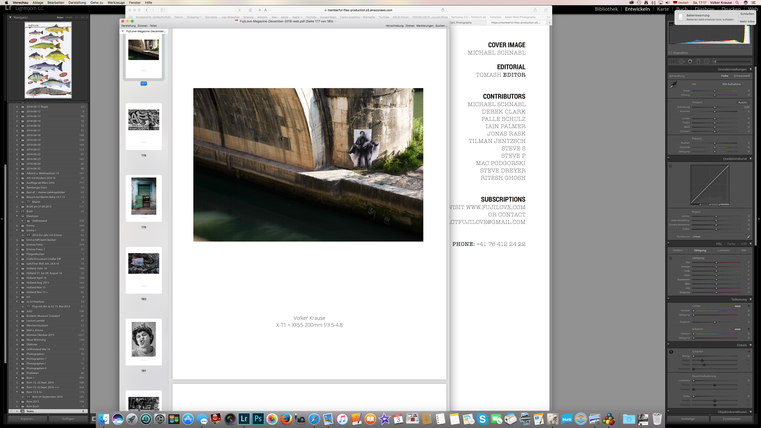Select Lightroom red eye correction tool
The image size is (761, 428).
click(690, 62)
